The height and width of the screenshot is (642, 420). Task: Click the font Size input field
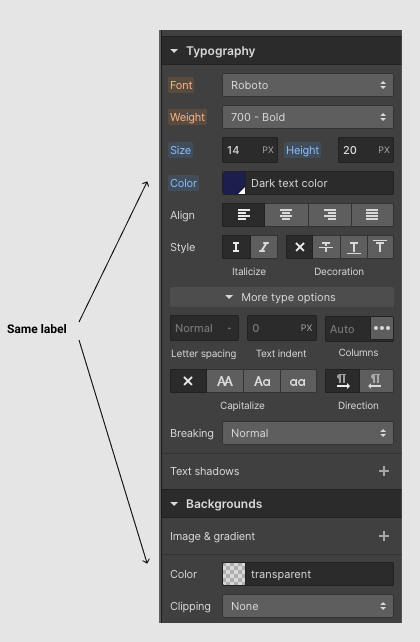(x=250, y=150)
